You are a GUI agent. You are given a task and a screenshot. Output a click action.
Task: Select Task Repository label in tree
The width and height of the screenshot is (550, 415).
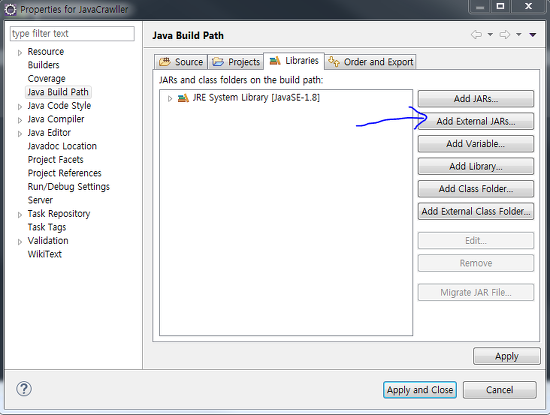point(59,214)
